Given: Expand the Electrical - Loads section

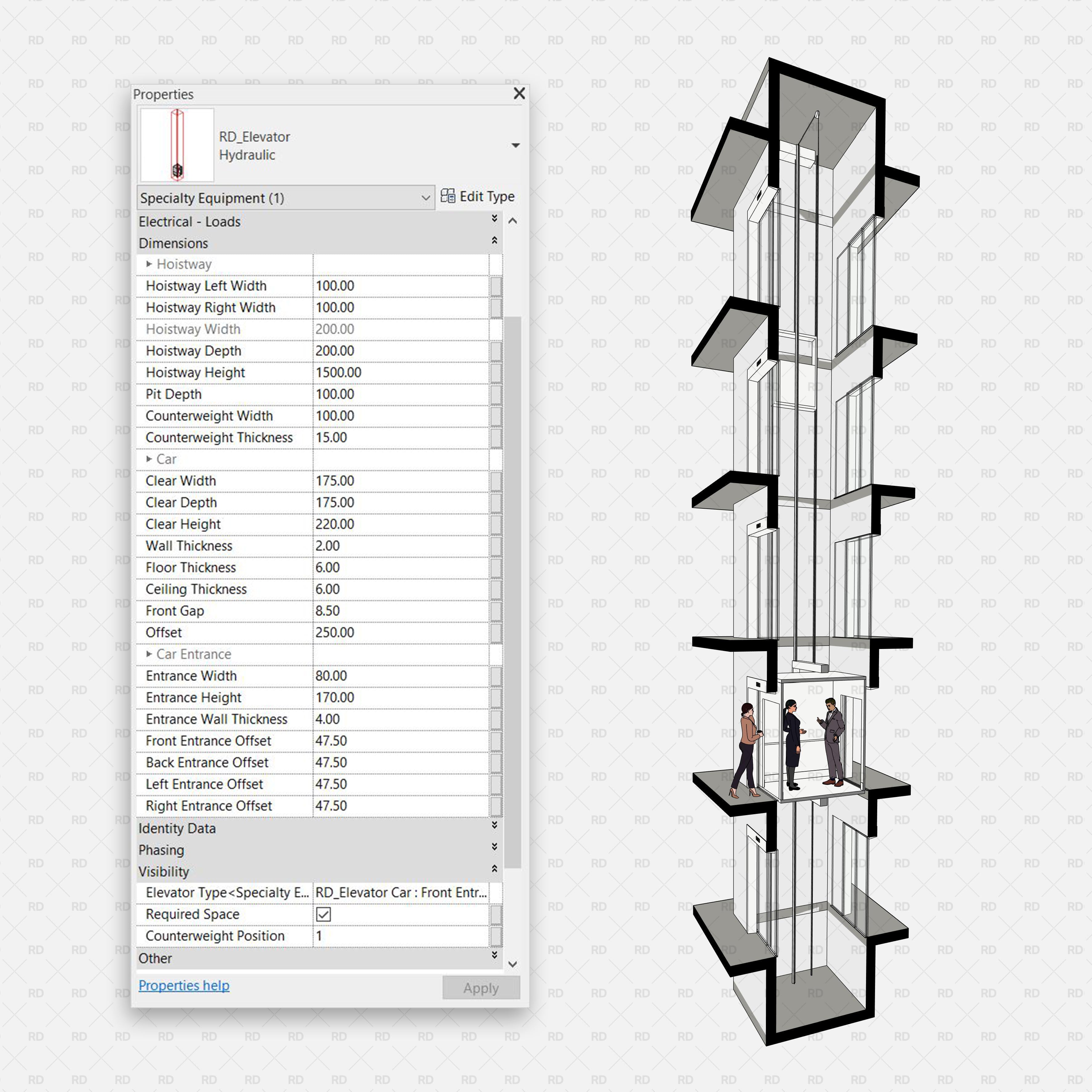Looking at the screenshot, I should click(494, 219).
